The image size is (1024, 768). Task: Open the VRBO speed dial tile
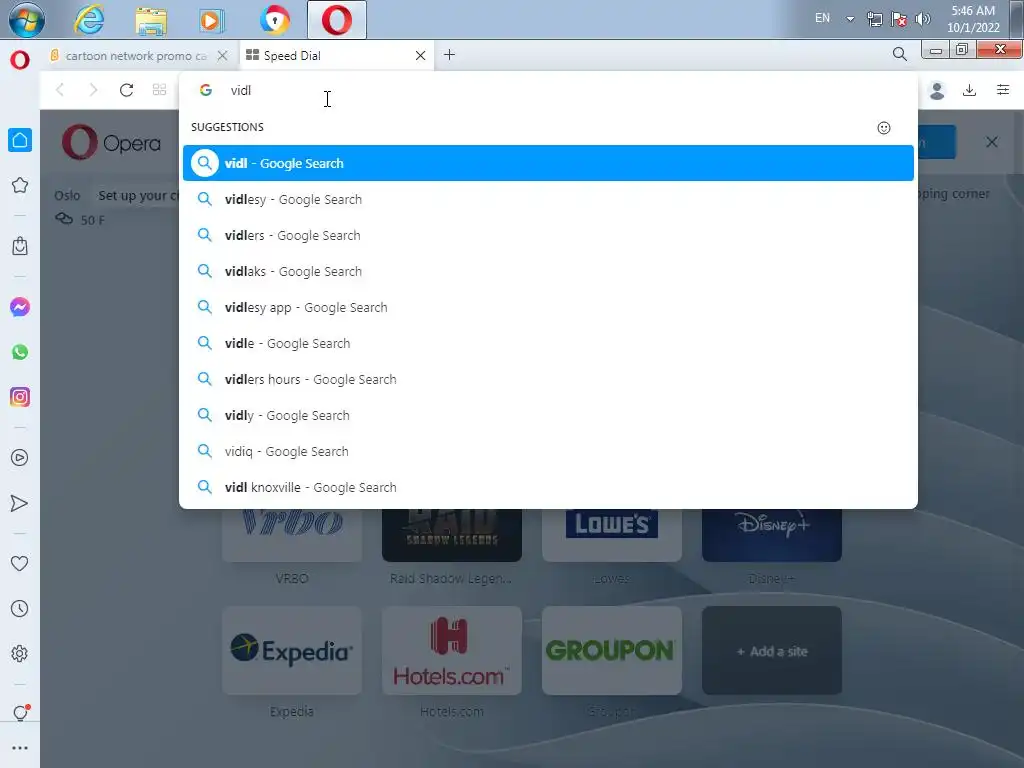(292, 535)
